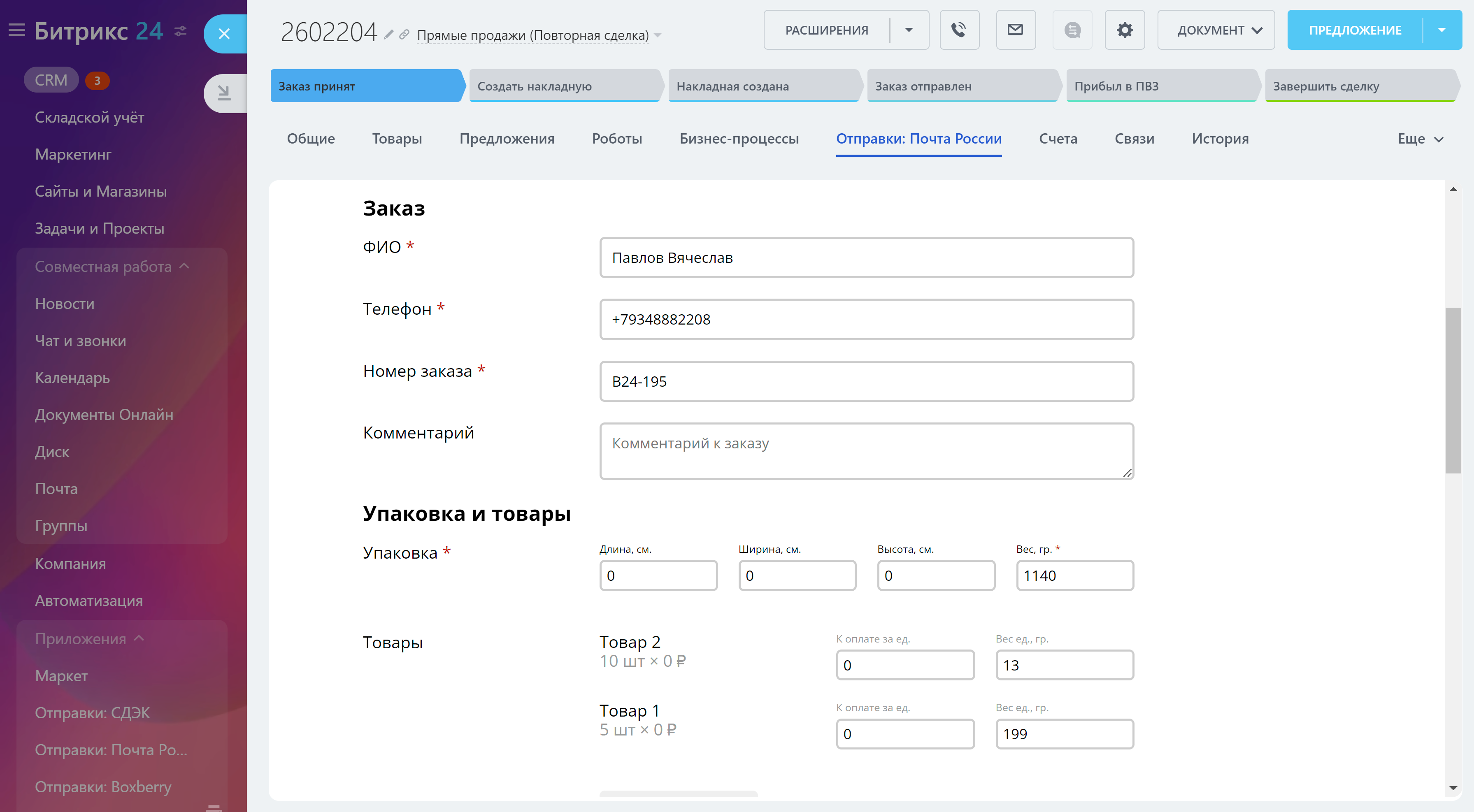The image size is (1474, 812).
Task: Collapse the Приложения section
Action: point(90,639)
